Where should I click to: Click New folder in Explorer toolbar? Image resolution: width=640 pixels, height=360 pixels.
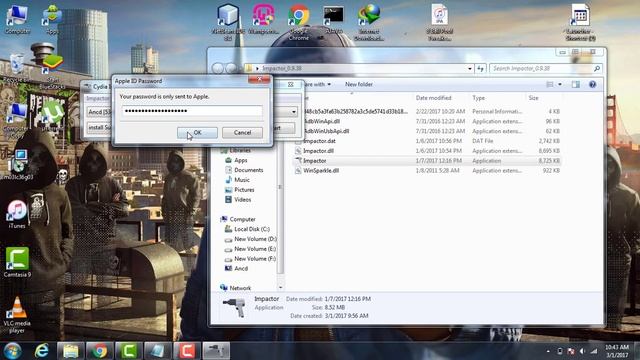pyautogui.click(x=359, y=84)
